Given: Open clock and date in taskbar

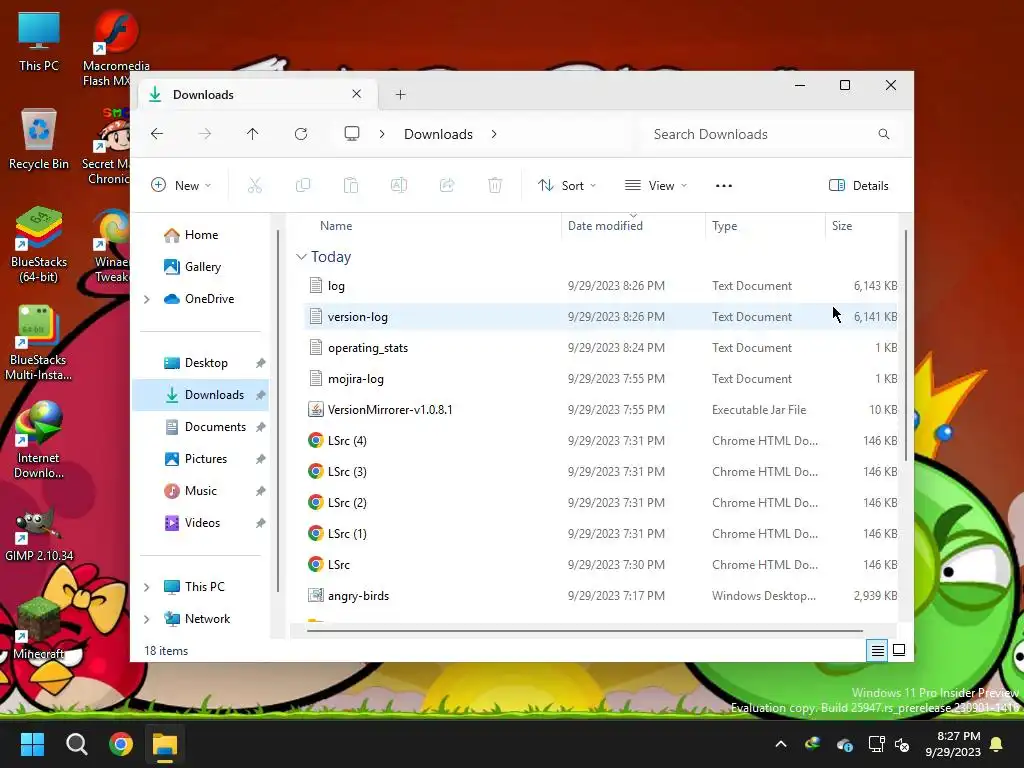Looking at the screenshot, I should pos(953,744).
